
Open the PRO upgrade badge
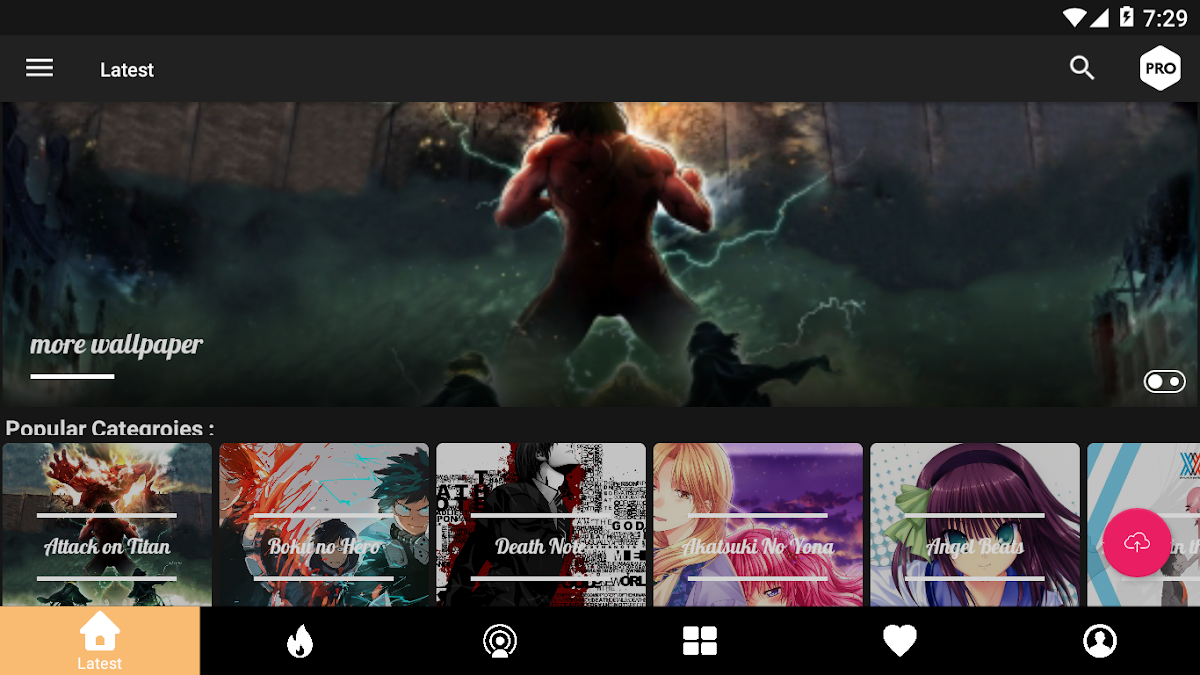pos(1160,69)
